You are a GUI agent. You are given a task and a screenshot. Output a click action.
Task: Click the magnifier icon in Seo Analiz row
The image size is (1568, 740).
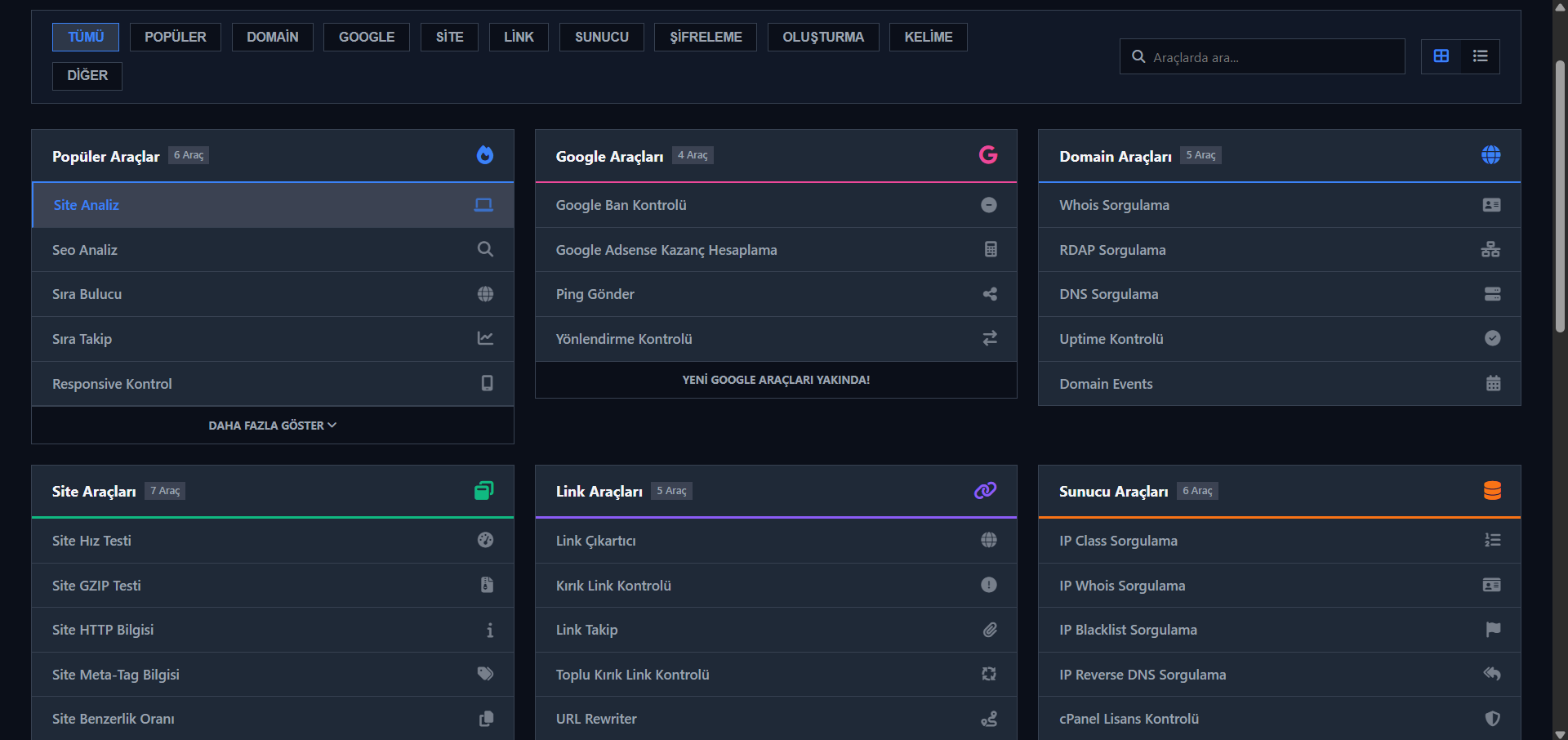pyautogui.click(x=485, y=249)
